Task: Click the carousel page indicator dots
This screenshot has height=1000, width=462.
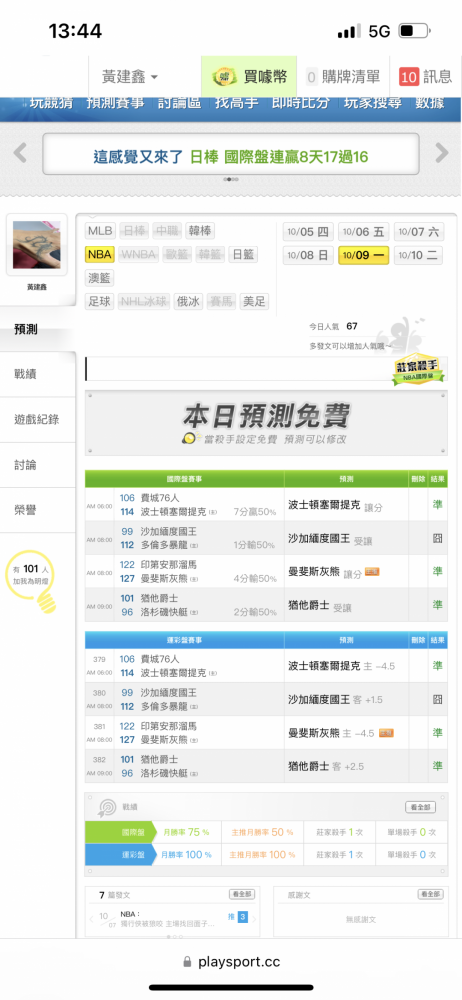Action: click(231, 180)
